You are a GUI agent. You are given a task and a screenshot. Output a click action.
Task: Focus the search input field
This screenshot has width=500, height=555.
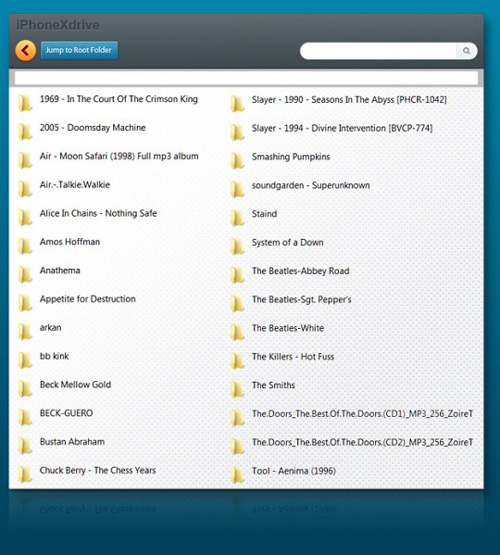coord(379,51)
